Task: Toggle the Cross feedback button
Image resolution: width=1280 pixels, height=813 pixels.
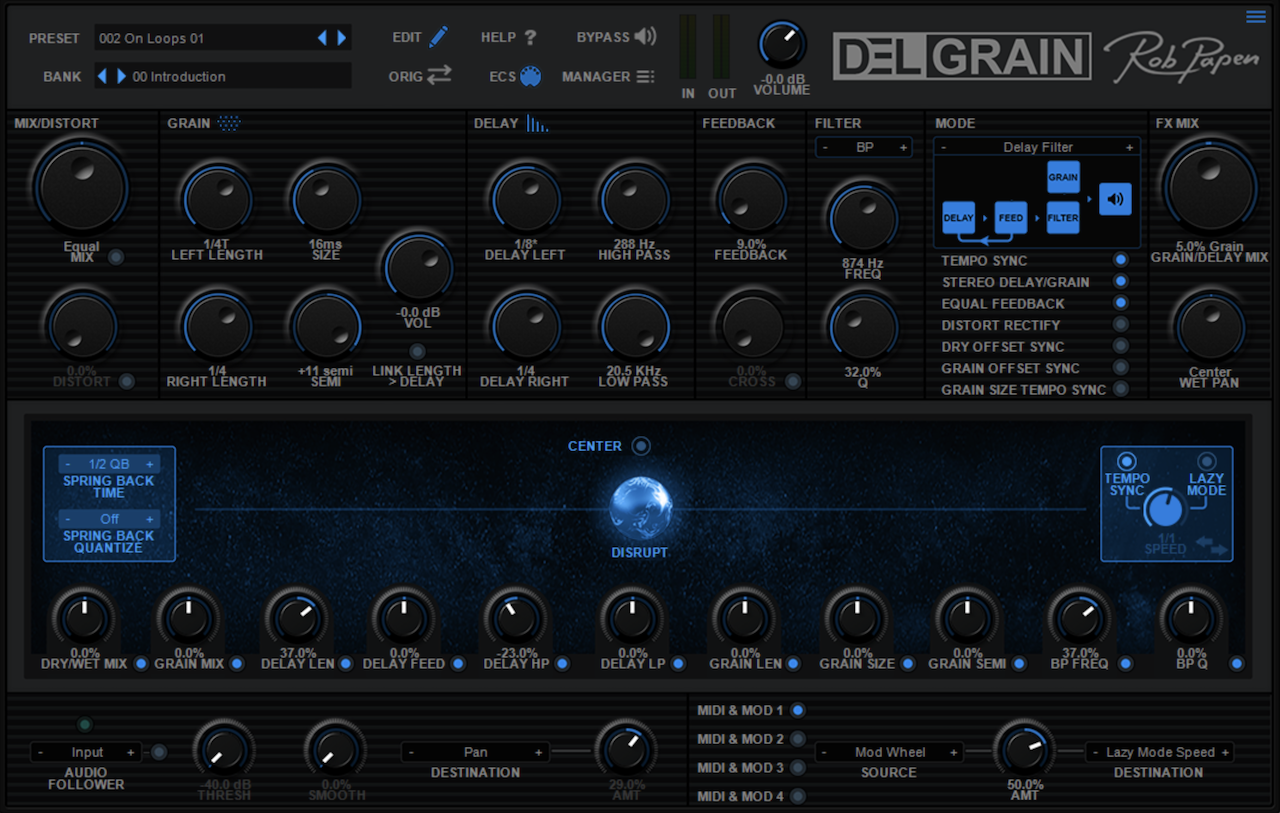Action: (793, 381)
